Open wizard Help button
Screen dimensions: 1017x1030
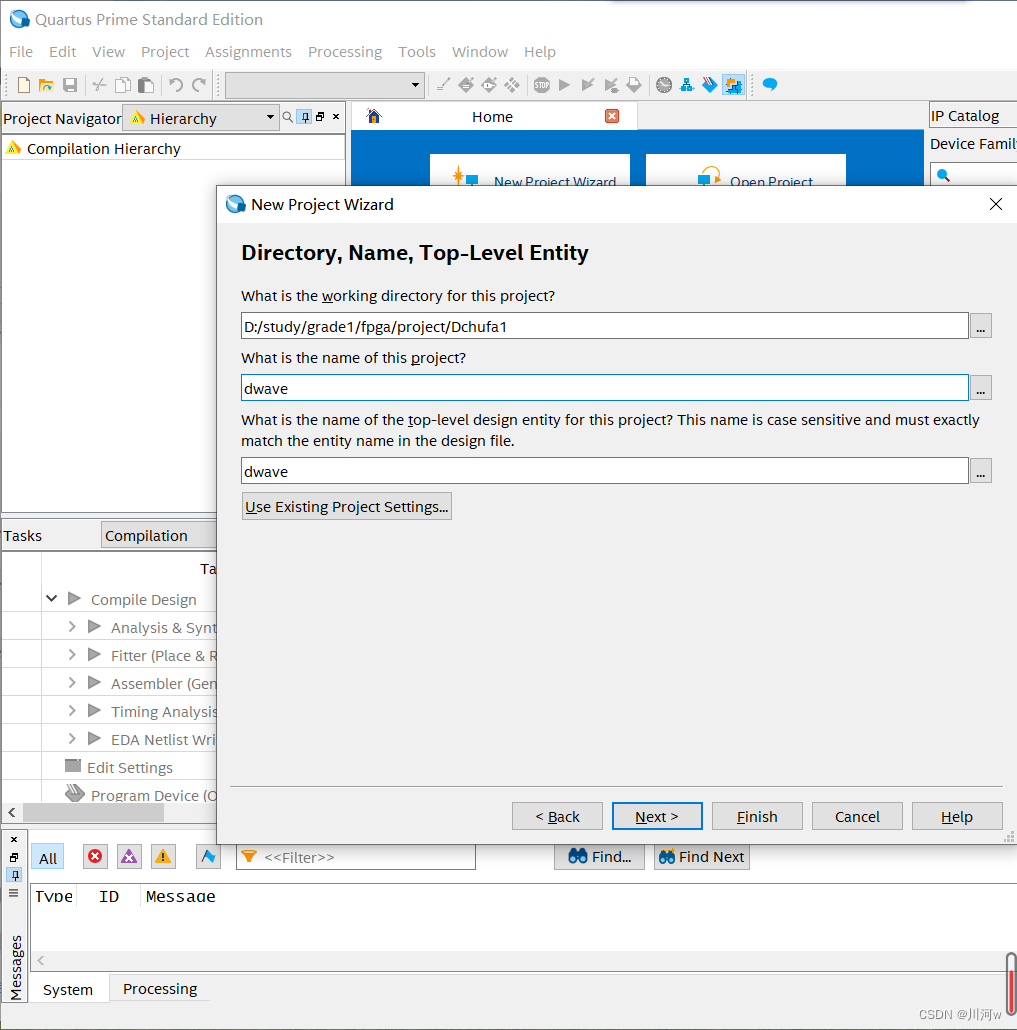tap(957, 817)
